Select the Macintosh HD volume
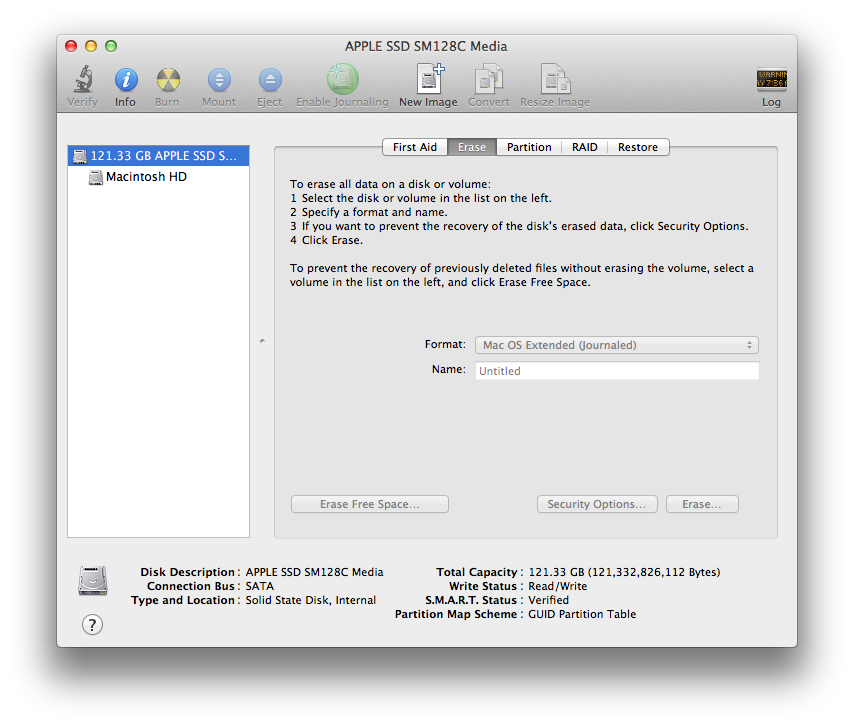Image resolution: width=854 pixels, height=726 pixels. coord(158,177)
